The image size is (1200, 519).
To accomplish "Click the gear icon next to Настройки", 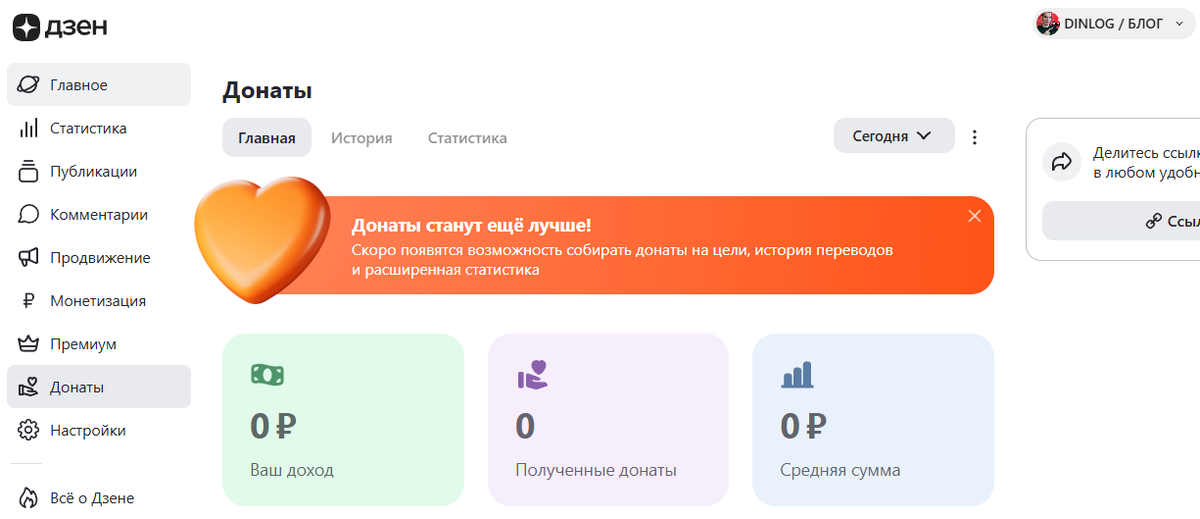I will pyautogui.click(x=29, y=430).
